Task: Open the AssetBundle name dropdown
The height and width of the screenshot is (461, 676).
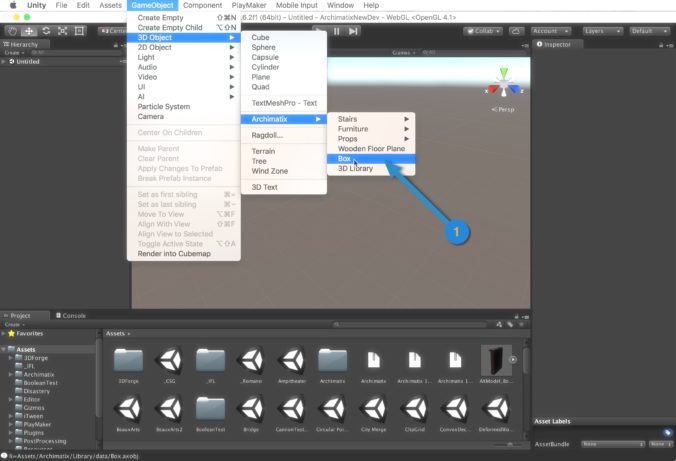Action: tap(613, 444)
